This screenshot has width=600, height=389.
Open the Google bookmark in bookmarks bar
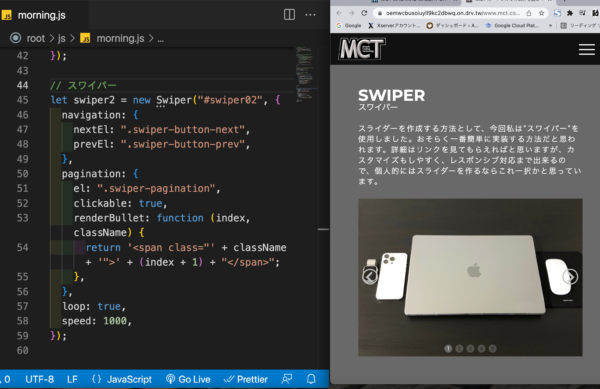(349, 26)
